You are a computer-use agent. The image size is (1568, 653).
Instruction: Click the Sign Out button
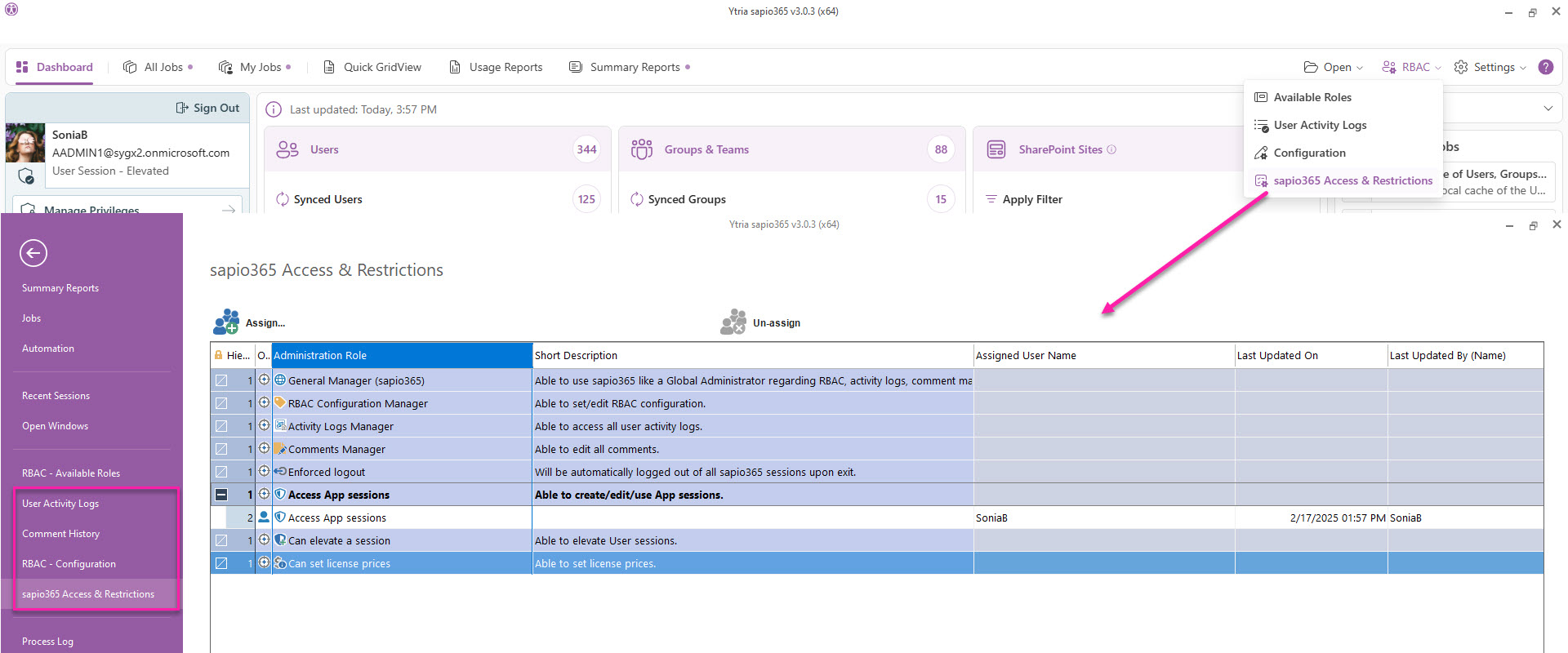coord(207,108)
